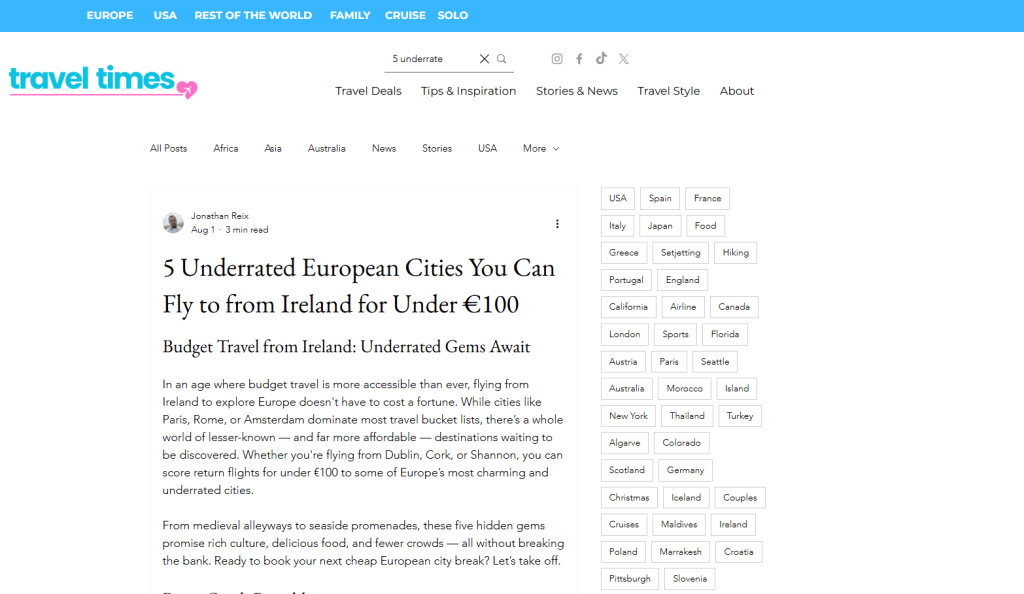Open the Tips & Inspiration menu
Screen dimensions: 1024x594
(468, 91)
